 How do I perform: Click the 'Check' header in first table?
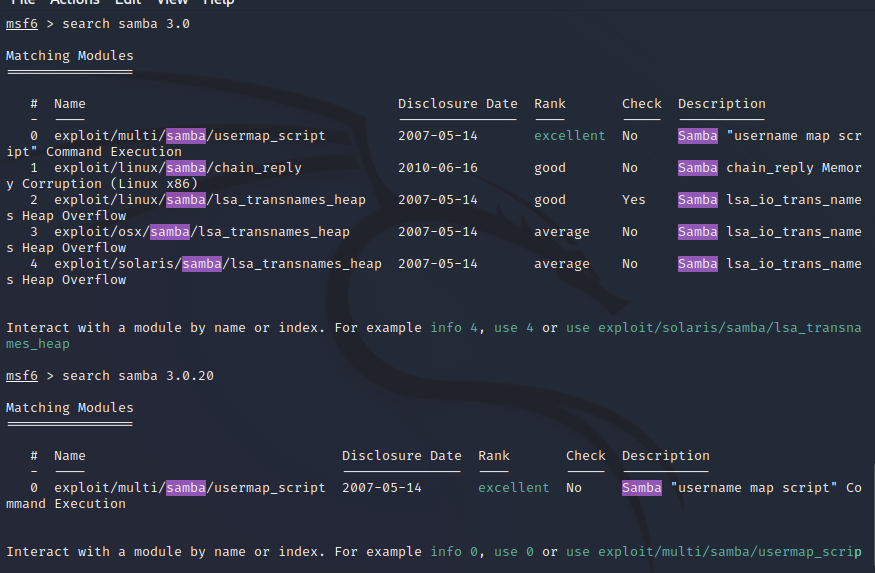pyautogui.click(x=642, y=104)
